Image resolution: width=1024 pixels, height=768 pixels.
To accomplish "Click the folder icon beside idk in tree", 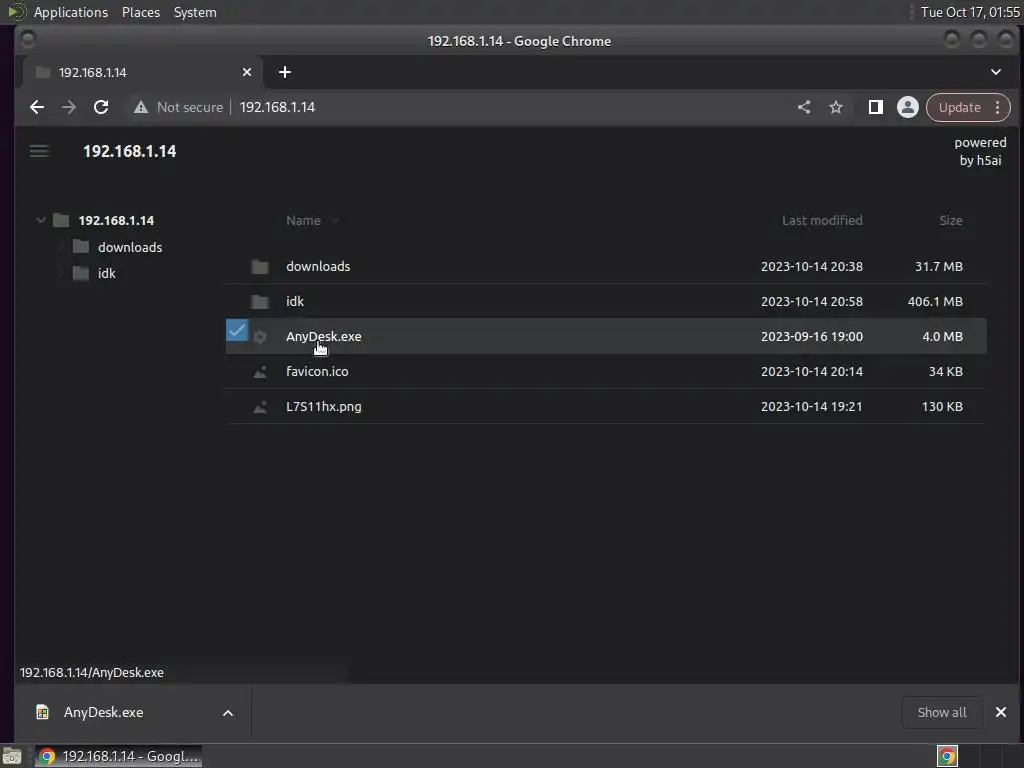I will point(81,272).
